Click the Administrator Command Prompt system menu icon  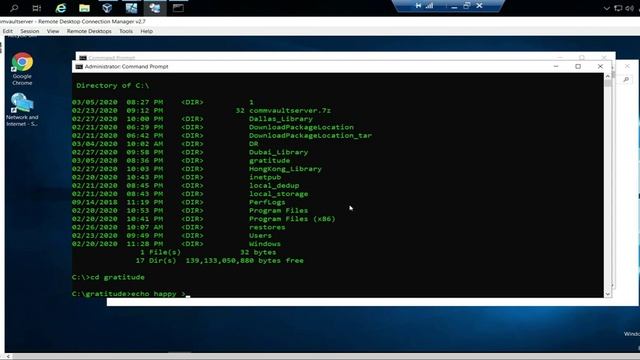coord(79,67)
